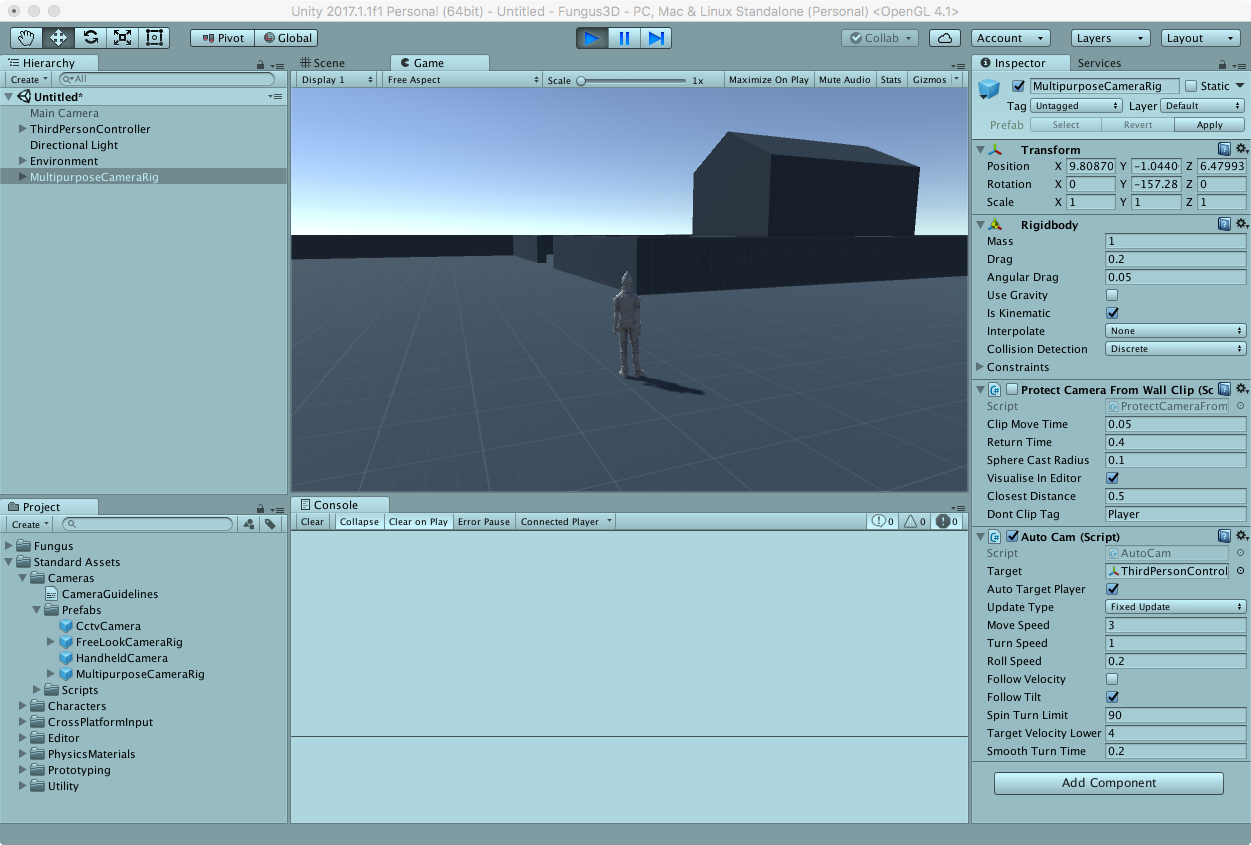Image resolution: width=1251 pixels, height=845 pixels.
Task: Toggle the info messages counter in Console
Action: 882,521
